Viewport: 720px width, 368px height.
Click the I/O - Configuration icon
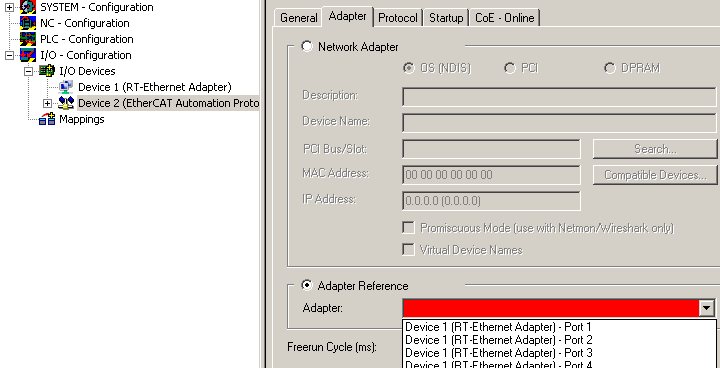coord(28,55)
